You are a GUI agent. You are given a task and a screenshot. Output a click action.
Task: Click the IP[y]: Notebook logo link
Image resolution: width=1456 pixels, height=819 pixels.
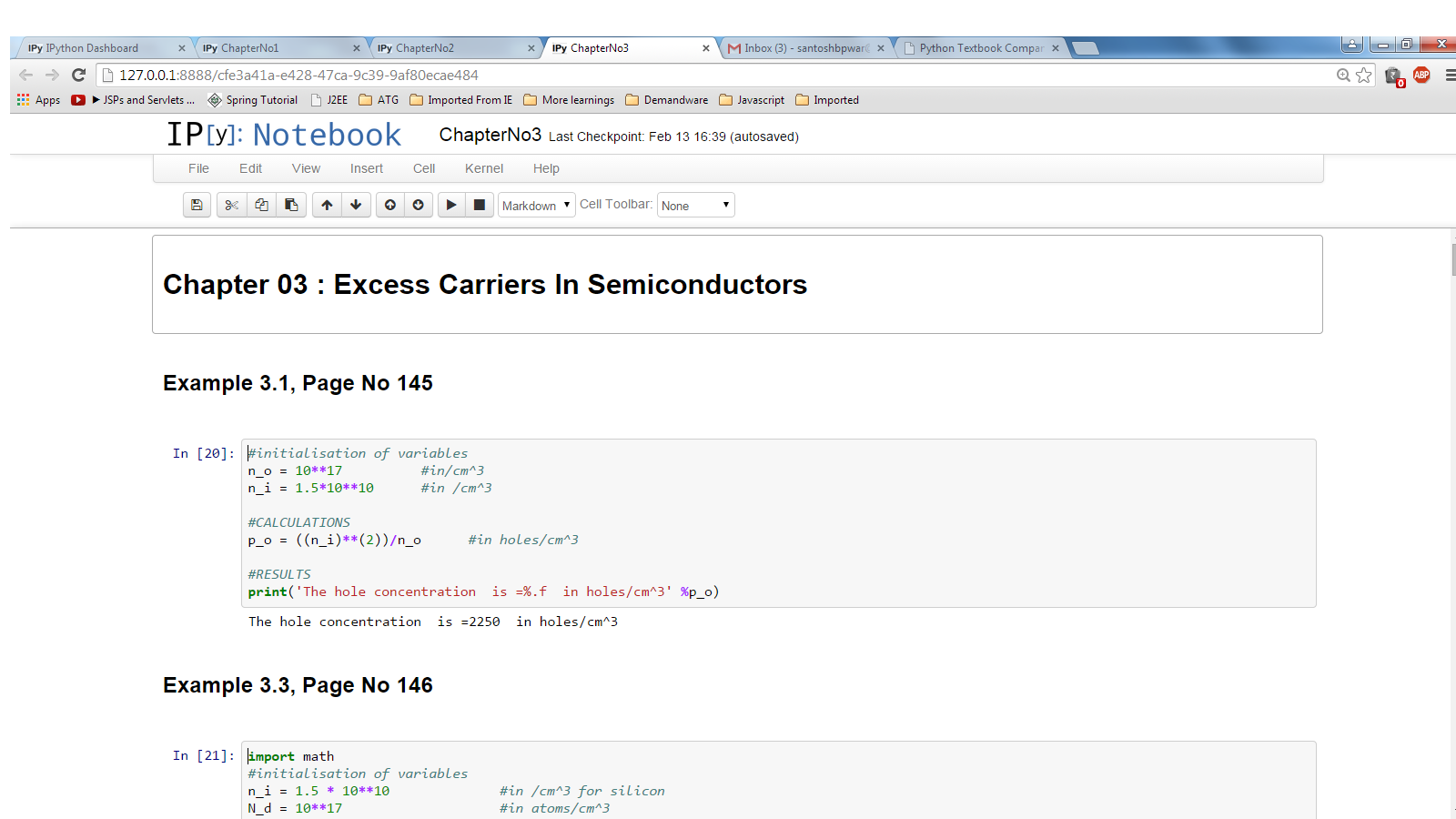click(x=283, y=135)
